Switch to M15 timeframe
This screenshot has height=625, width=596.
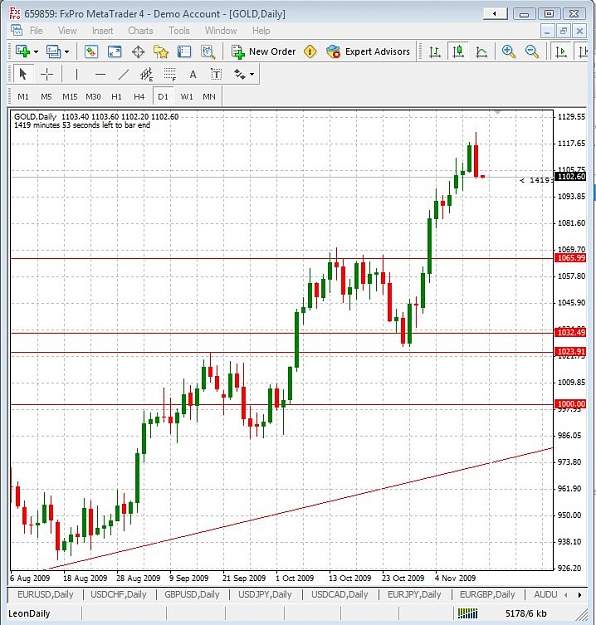tap(70, 97)
